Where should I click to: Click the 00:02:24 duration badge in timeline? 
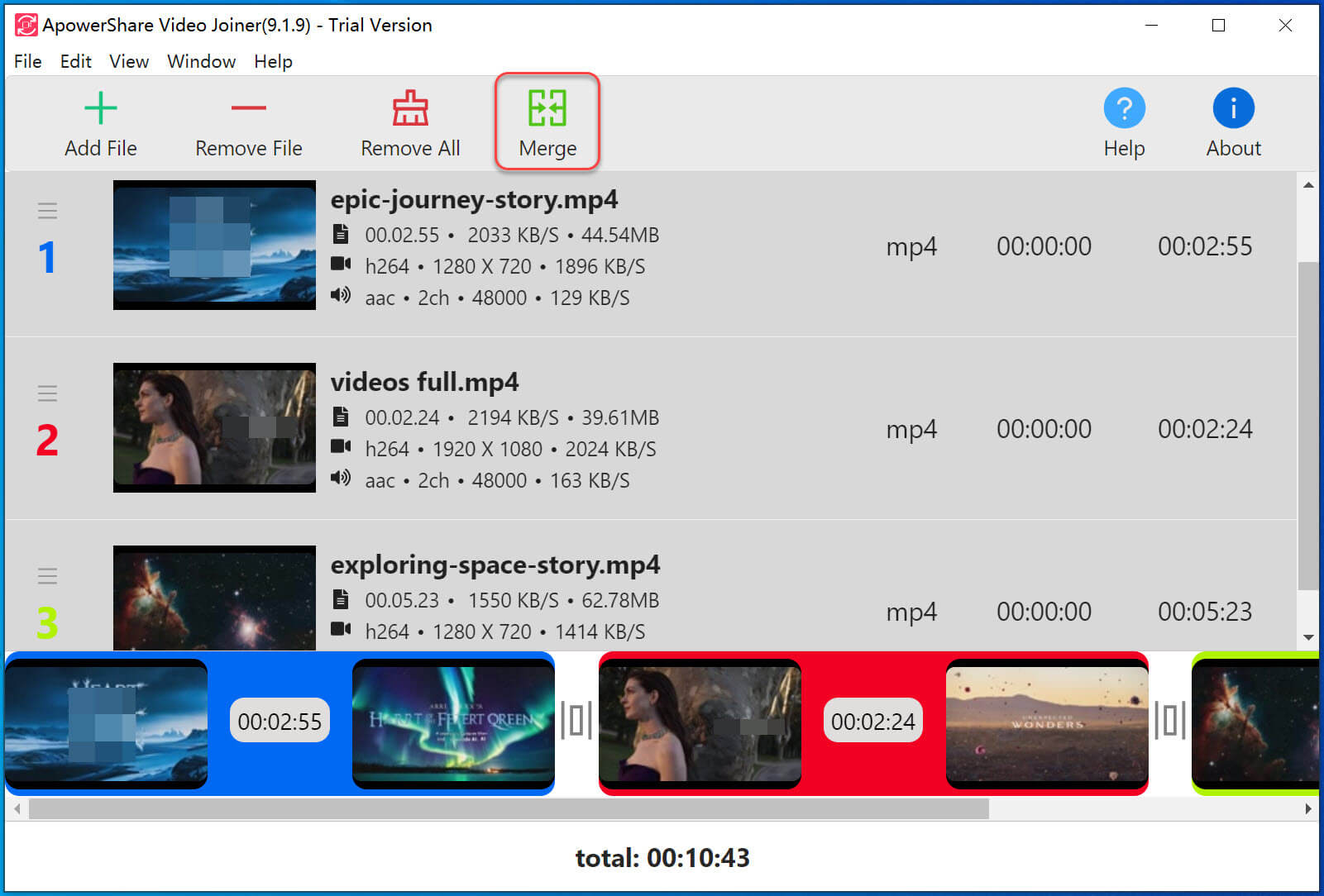pos(872,722)
